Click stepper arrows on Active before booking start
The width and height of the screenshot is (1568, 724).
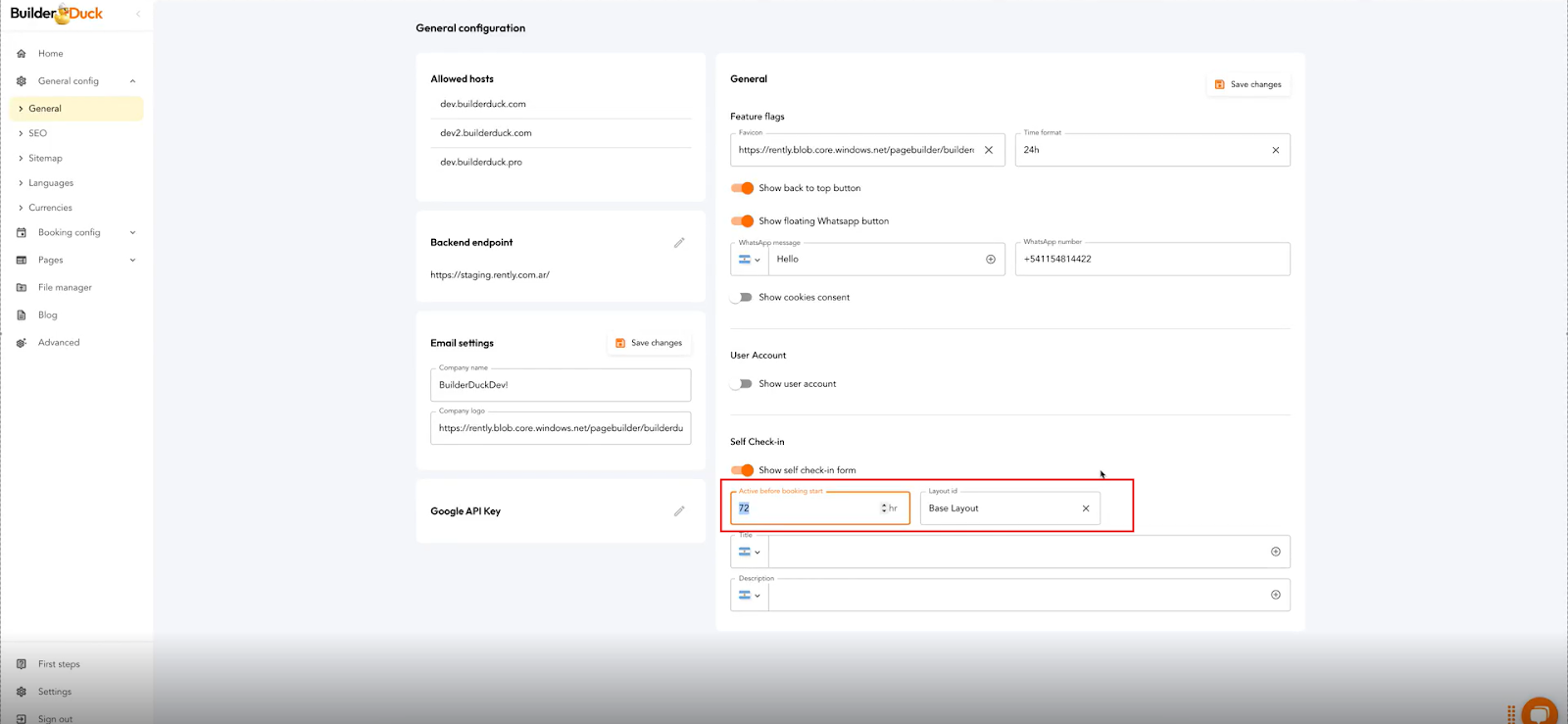coord(883,508)
